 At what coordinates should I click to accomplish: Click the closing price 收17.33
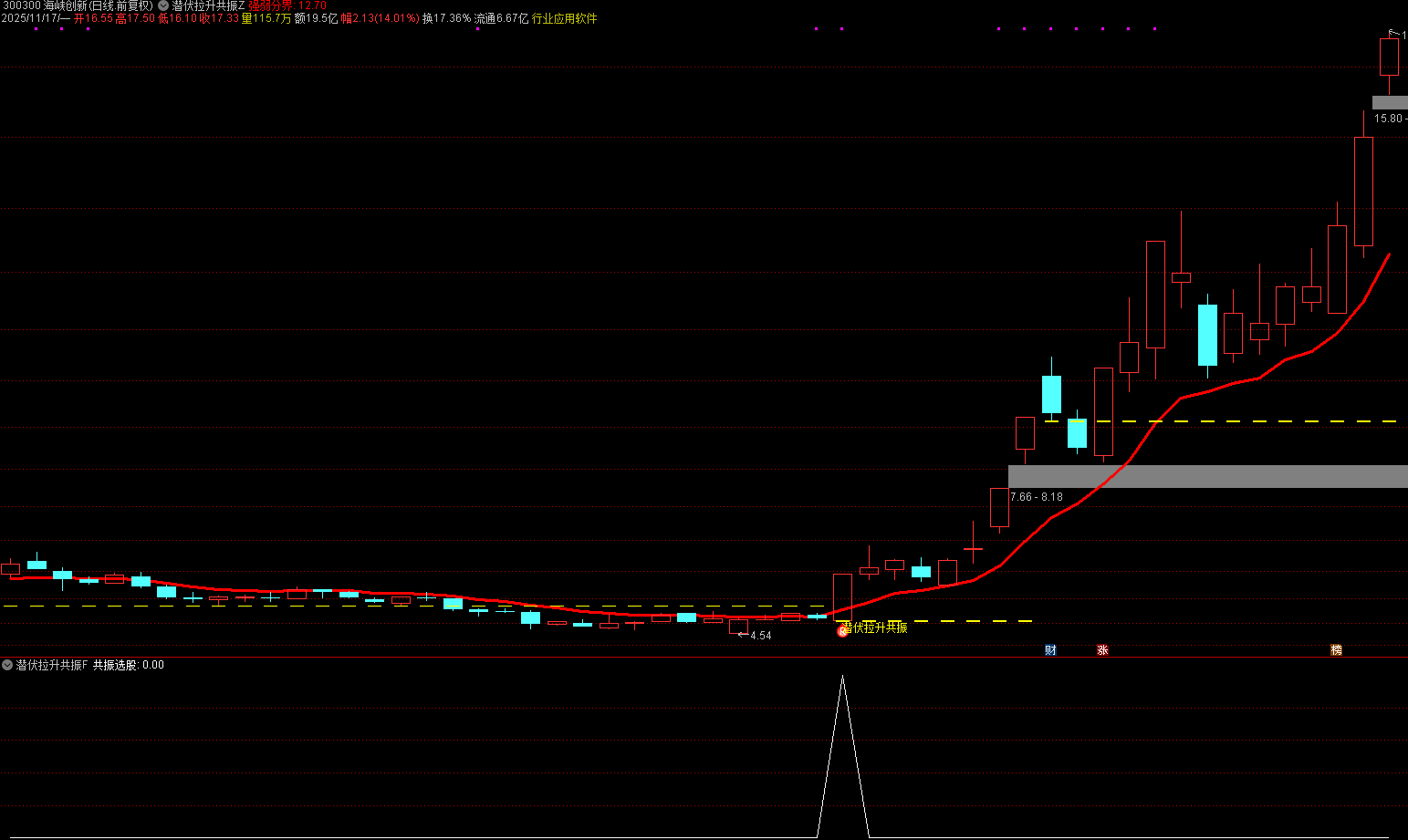[219, 18]
